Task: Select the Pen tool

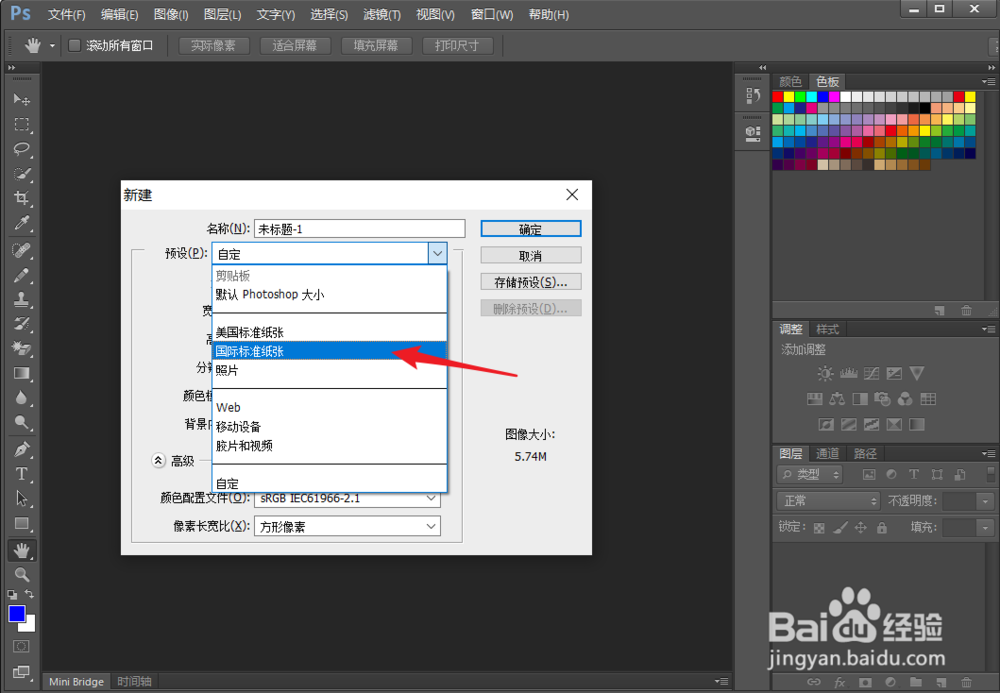Action: [21, 448]
